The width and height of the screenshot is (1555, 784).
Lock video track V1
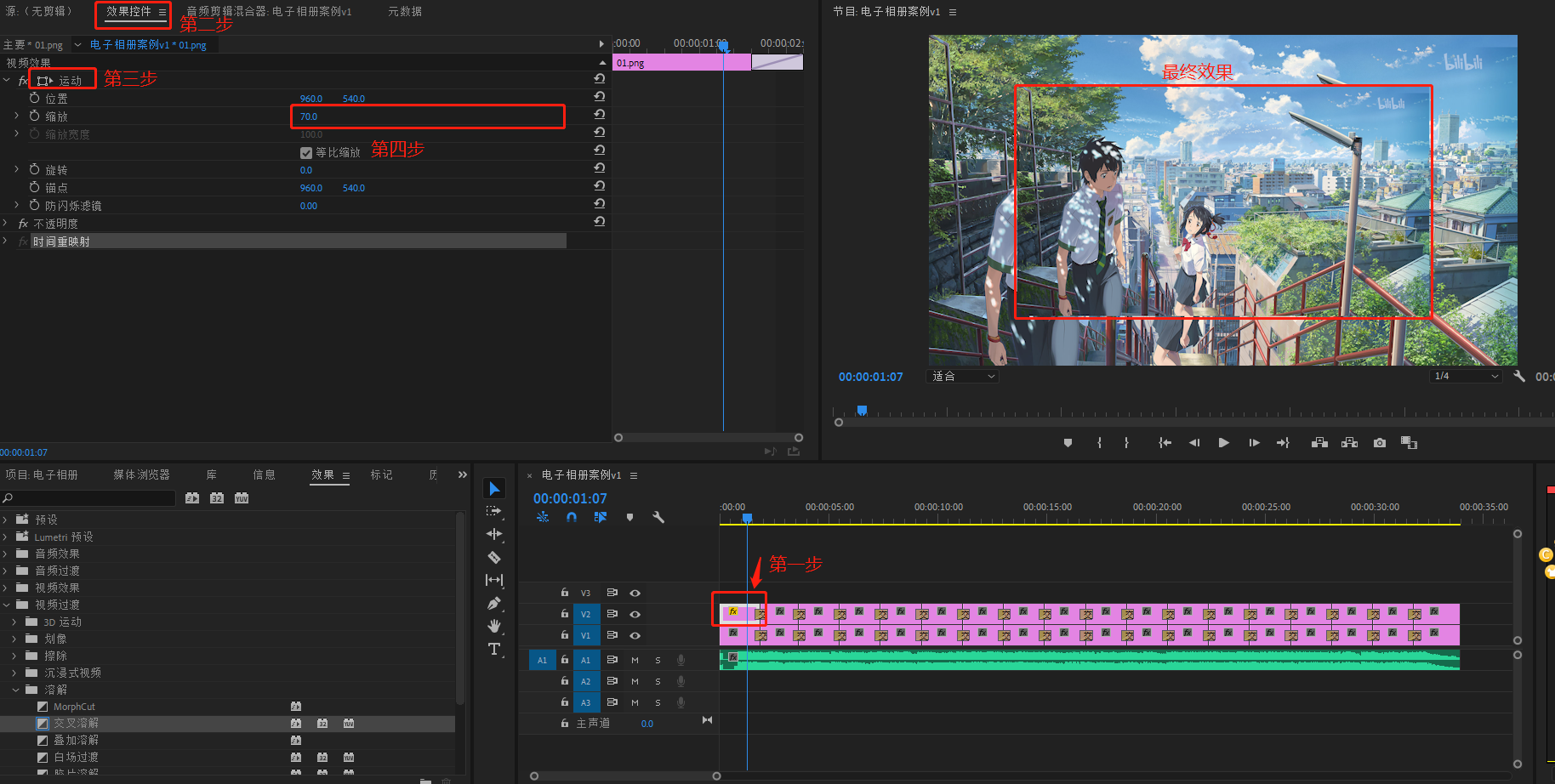pos(565,635)
